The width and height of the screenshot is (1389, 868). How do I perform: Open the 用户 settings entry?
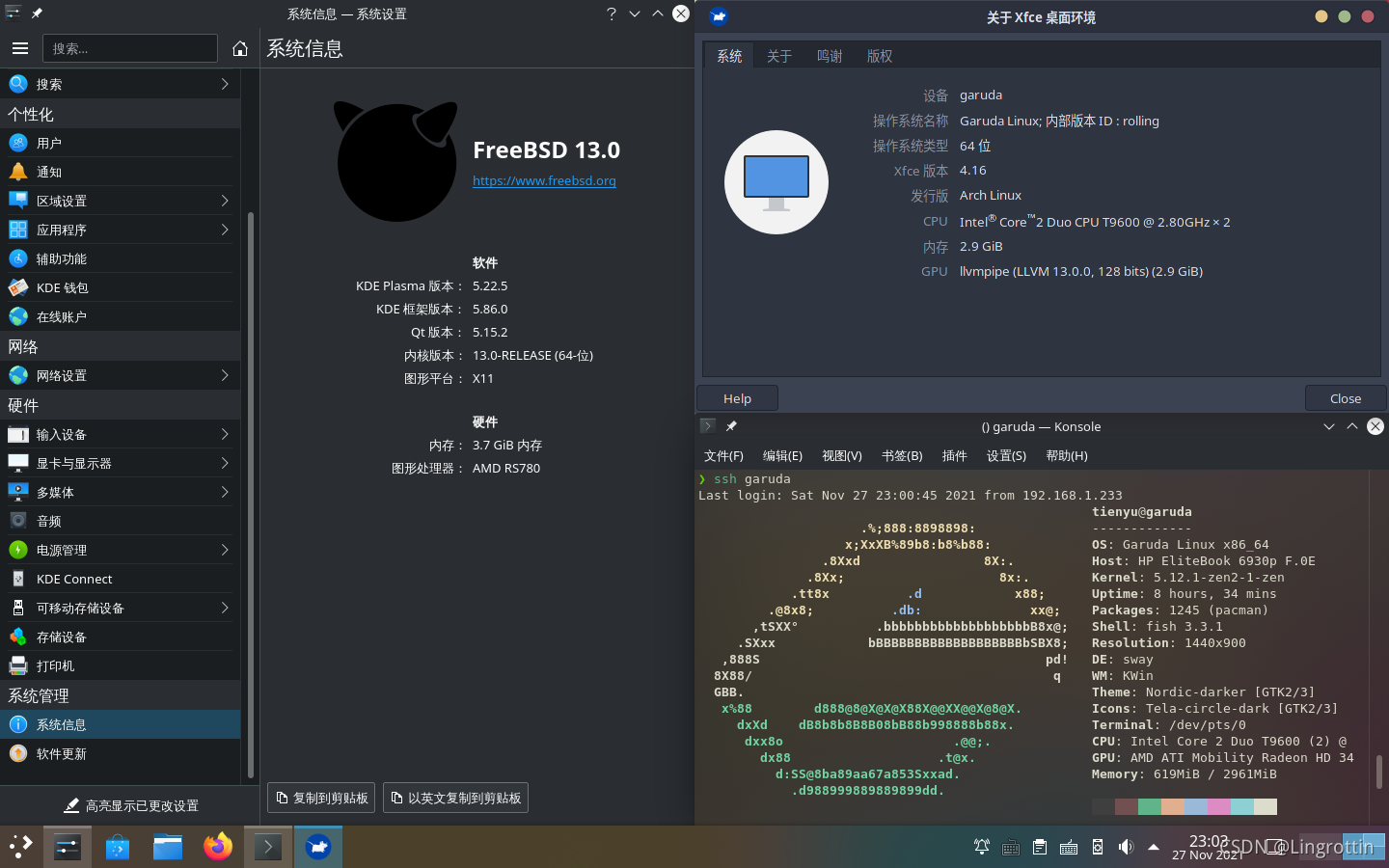pyautogui.click(x=120, y=143)
